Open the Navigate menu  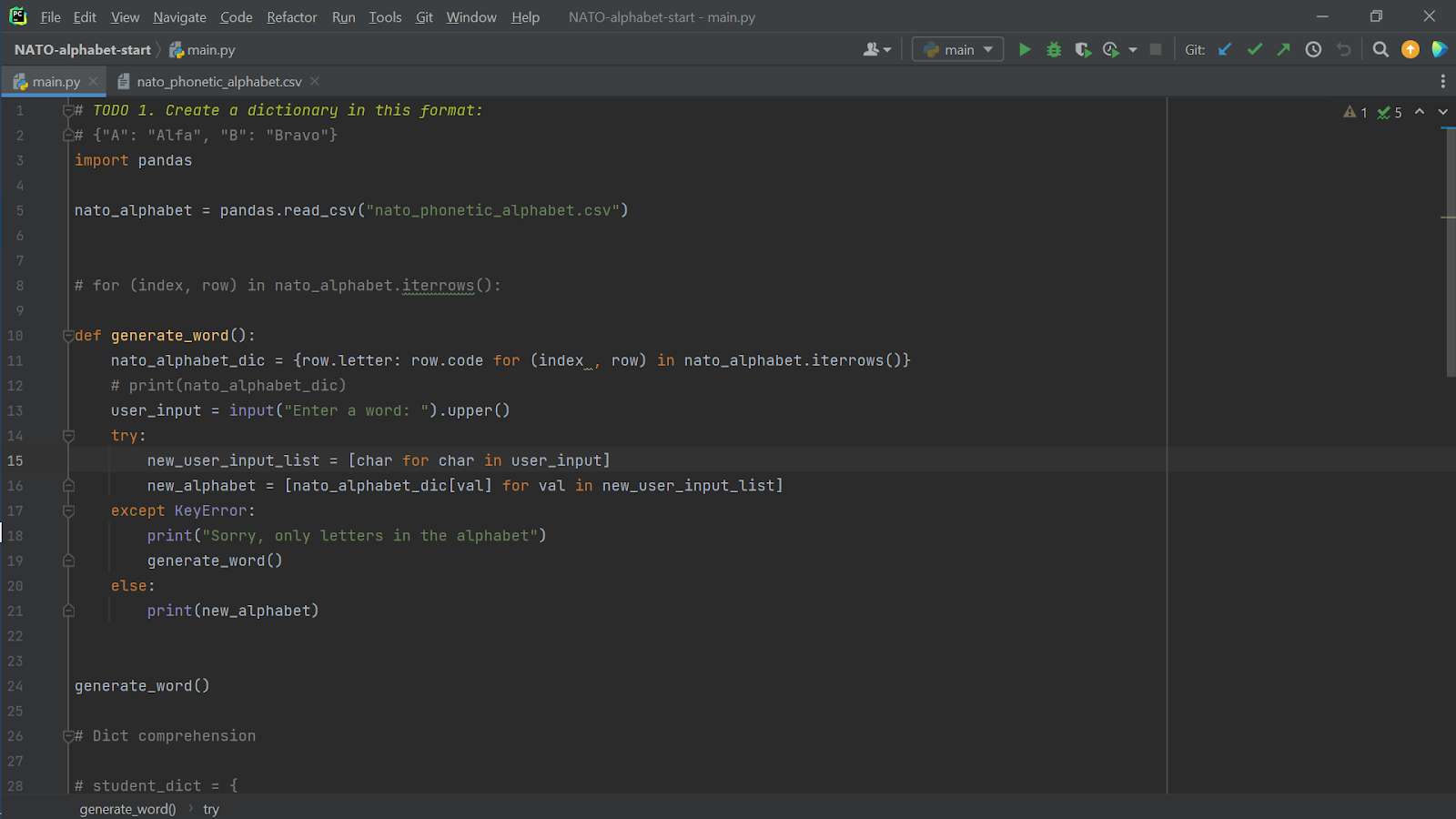click(180, 17)
